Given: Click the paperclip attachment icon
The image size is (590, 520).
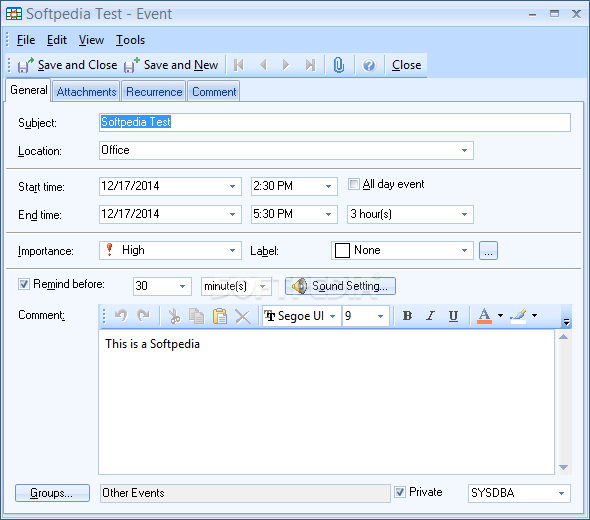Looking at the screenshot, I should pyautogui.click(x=339, y=65).
